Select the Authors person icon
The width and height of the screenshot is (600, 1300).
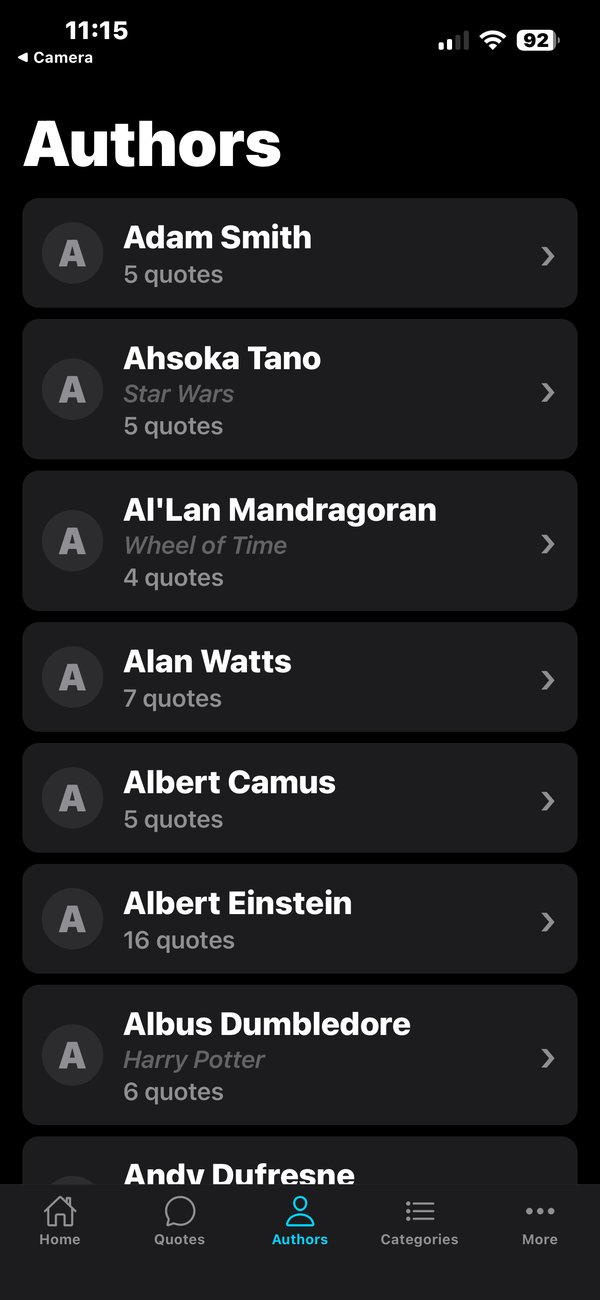(300, 1210)
